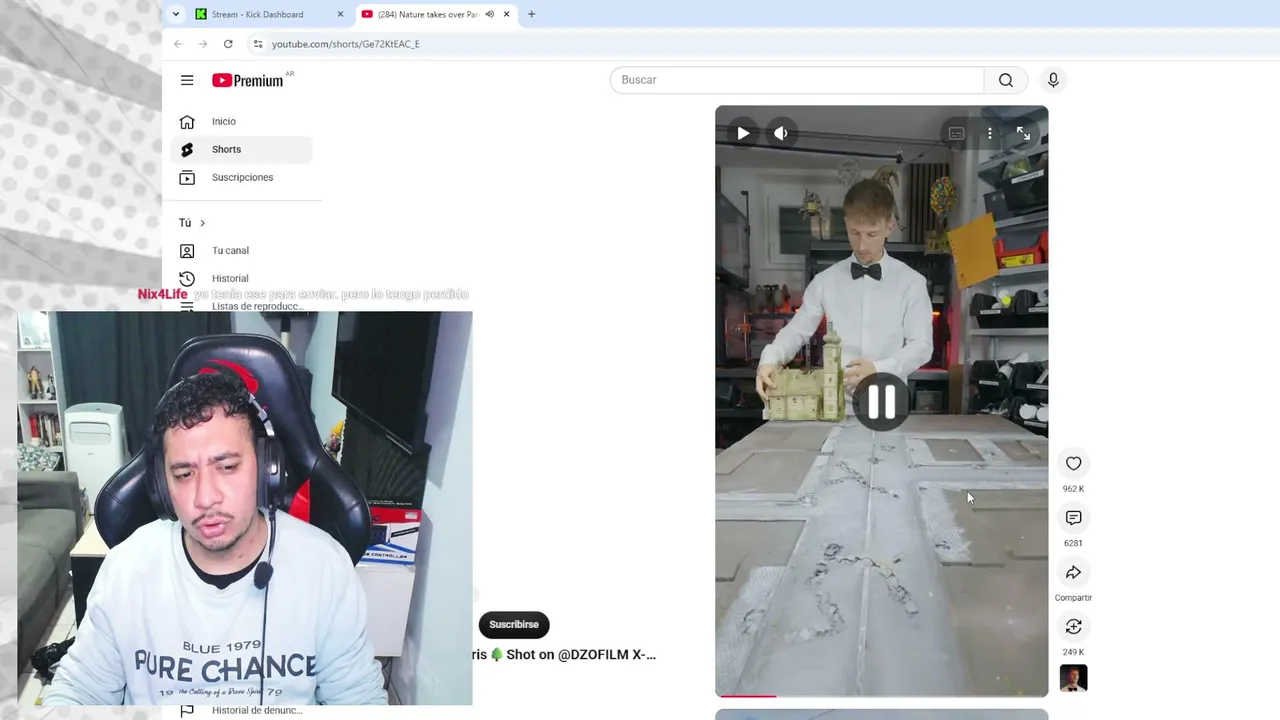Viewport: 1280px width, 720px height.
Task: Click the Tu canal sidebar icon
Action: pos(187,251)
